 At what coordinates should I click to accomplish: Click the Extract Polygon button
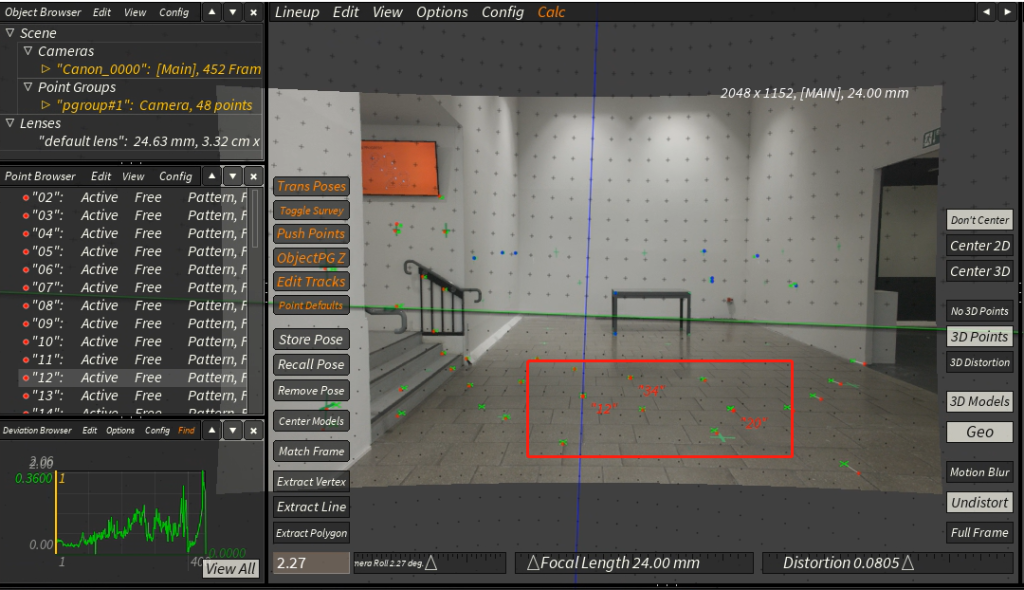(311, 533)
